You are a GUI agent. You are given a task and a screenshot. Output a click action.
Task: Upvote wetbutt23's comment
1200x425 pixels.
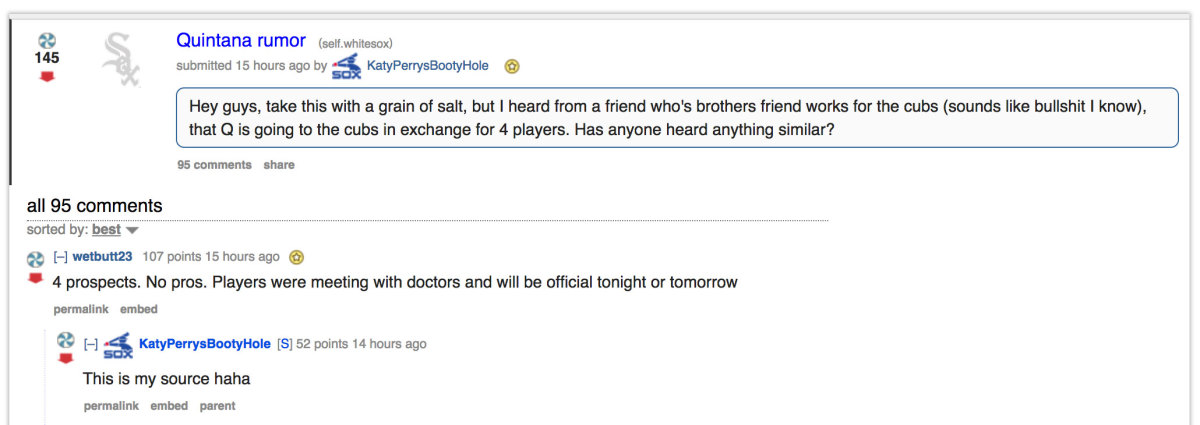click(35, 258)
